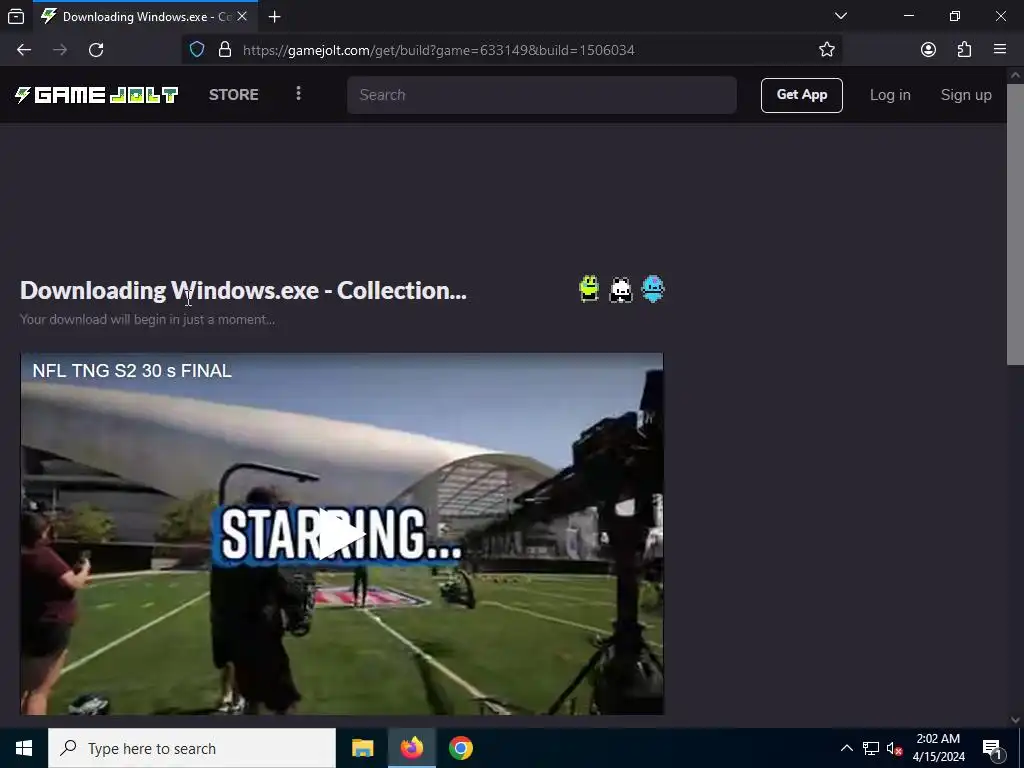The image size is (1024, 768).
Task: Focus the Game Jolt Search field
Action: tap(542, 95)
